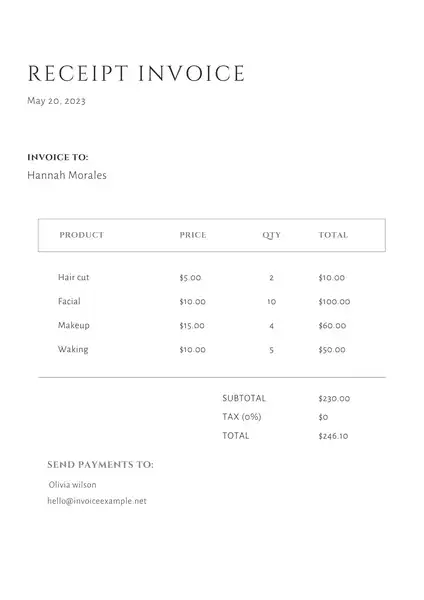Select the final total $246.10
The image size is (424, 600).
[x=333, y=436]
